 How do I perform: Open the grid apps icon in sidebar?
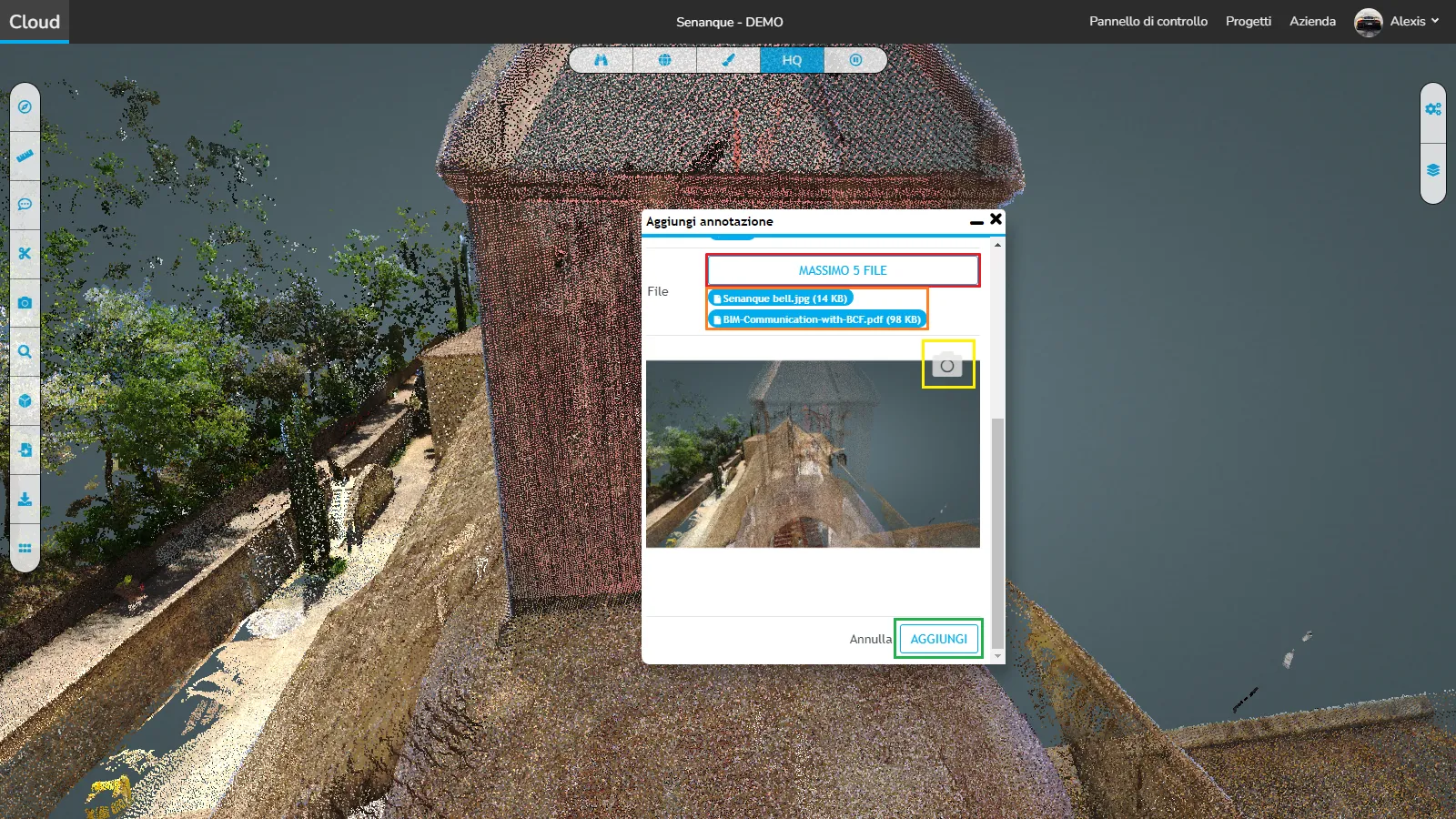pos(25,548)
